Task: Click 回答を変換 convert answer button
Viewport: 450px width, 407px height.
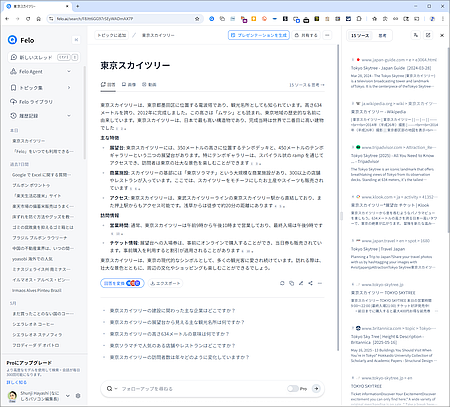Action: [122, 283]
